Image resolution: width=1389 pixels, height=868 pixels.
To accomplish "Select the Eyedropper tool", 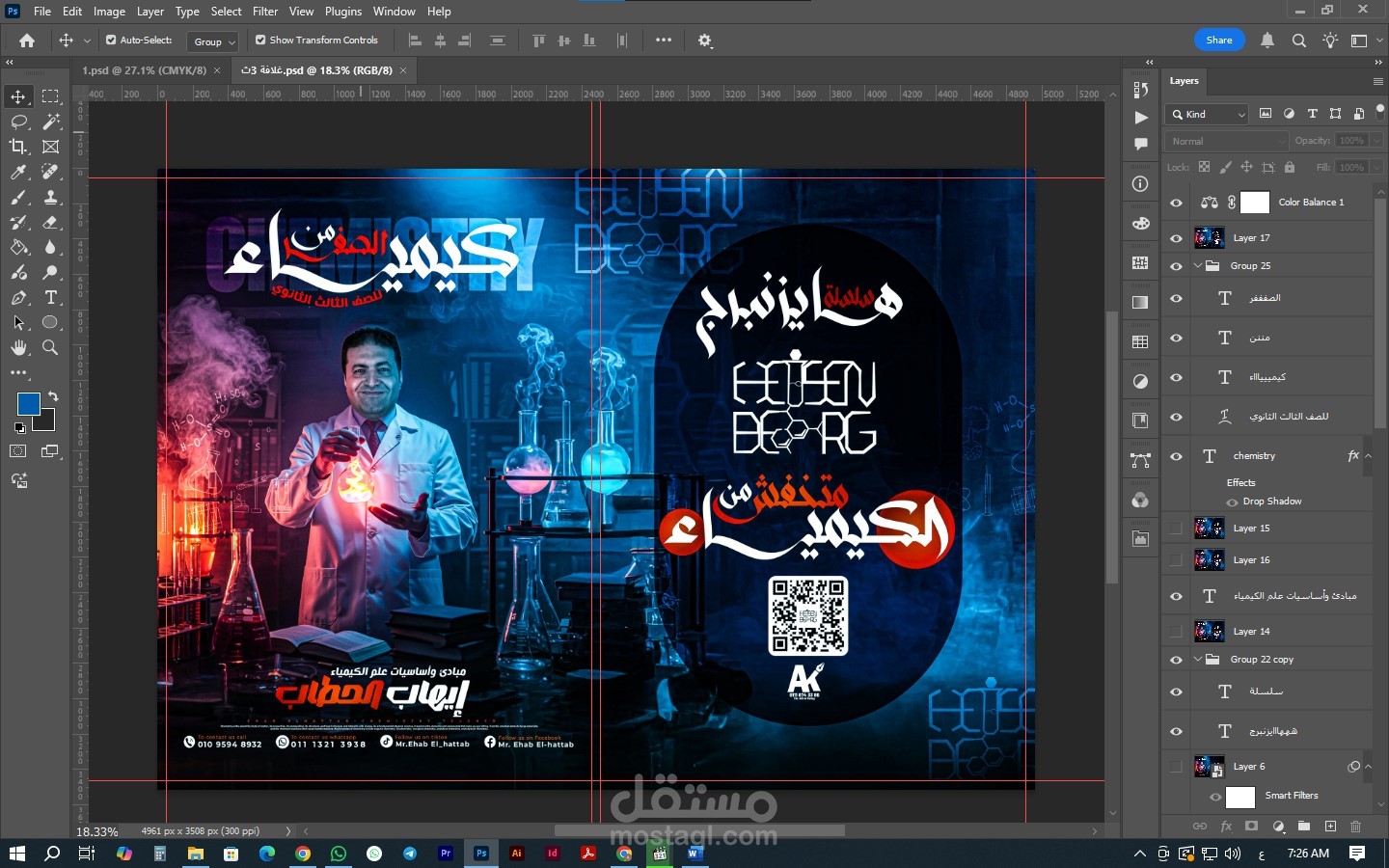I will pyautogui.click(x=18, y=172).
